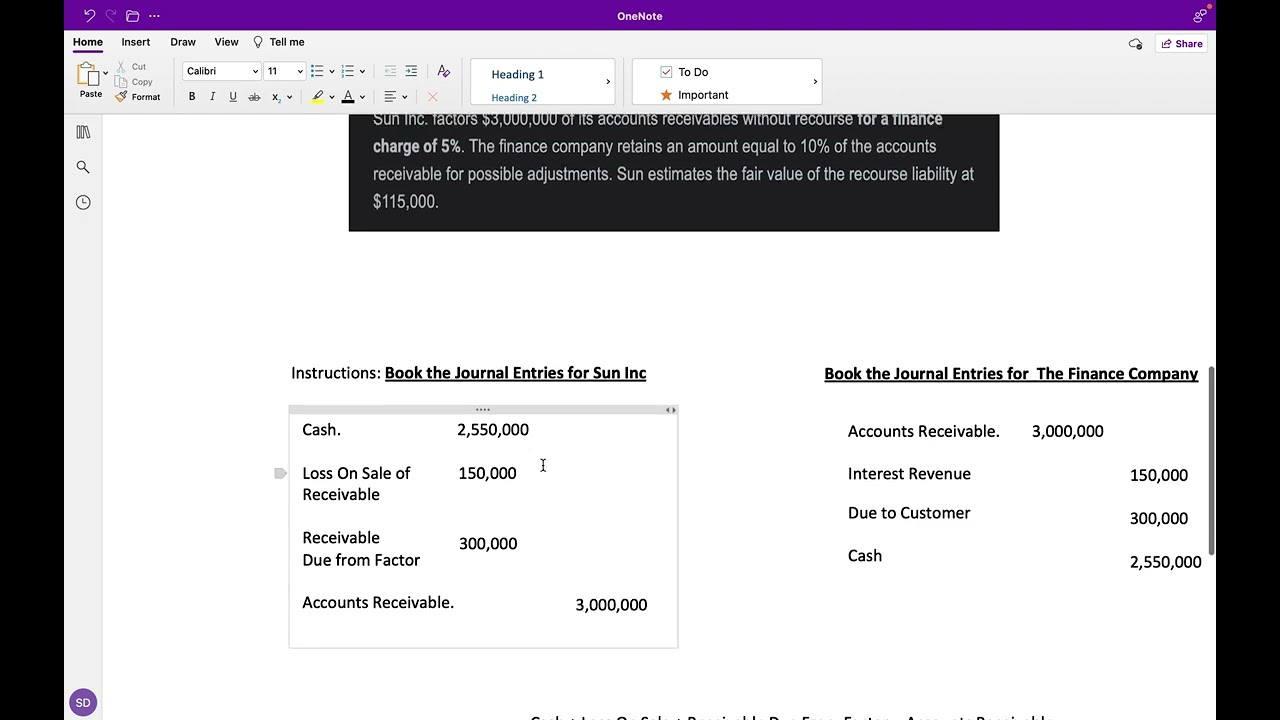
Task: Click the Cut scissors command
Action: point(131,67)
